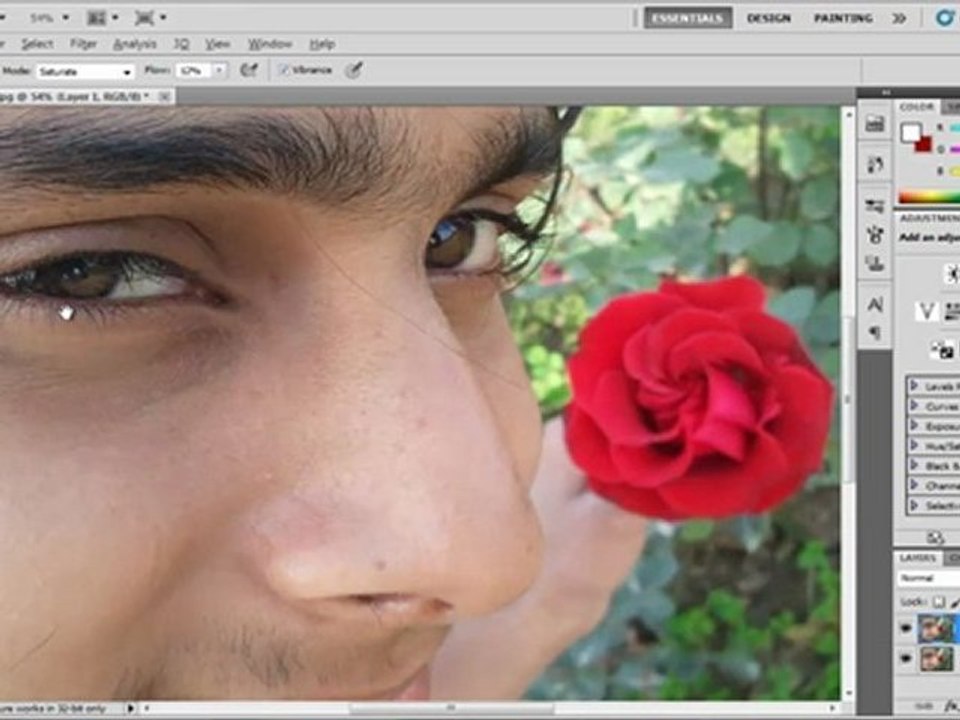This screenshot has height=720, width=960.
Task: Switch to the Layers panel tab
Action: 917,558
